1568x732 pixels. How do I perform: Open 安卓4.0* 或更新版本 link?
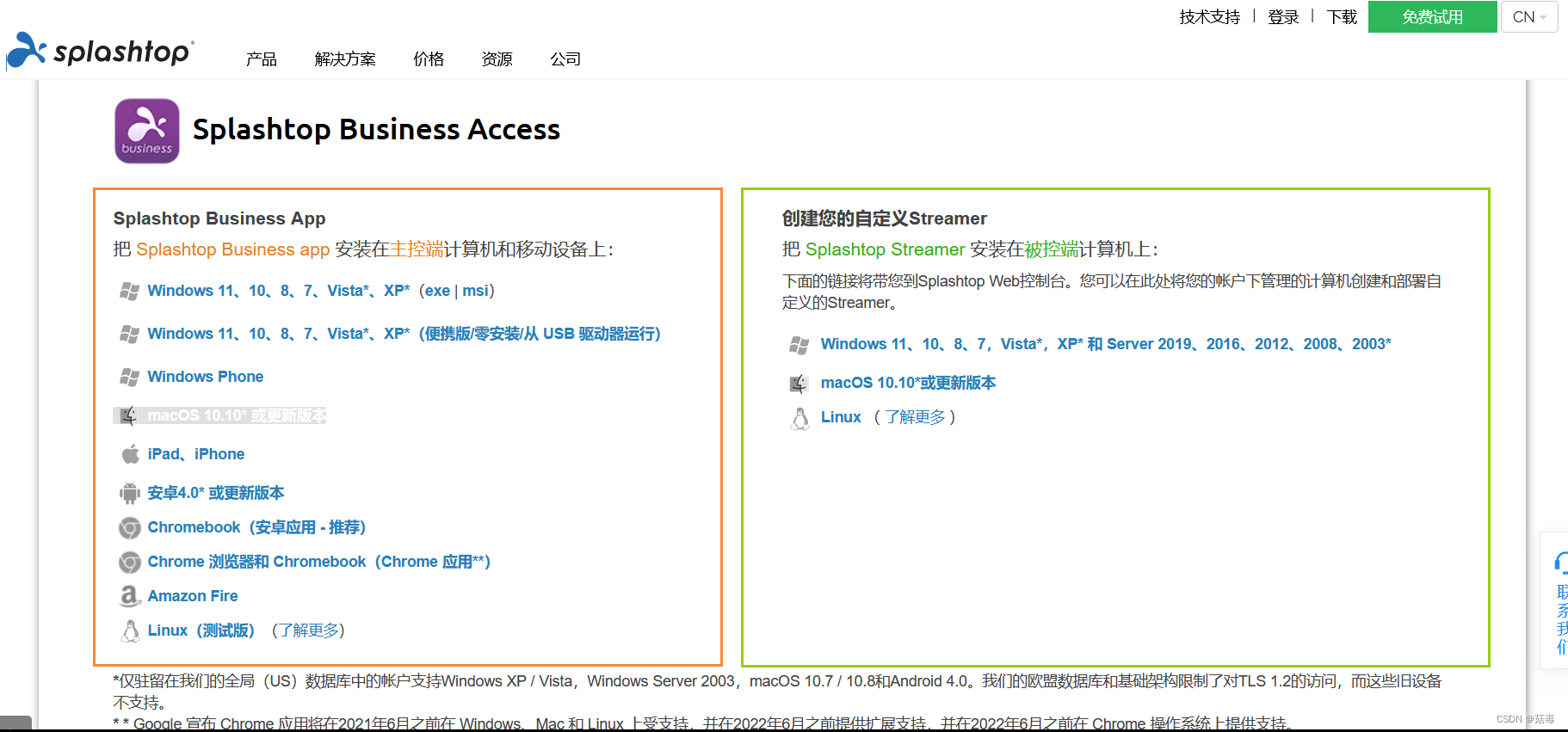(x=216, y=493)
